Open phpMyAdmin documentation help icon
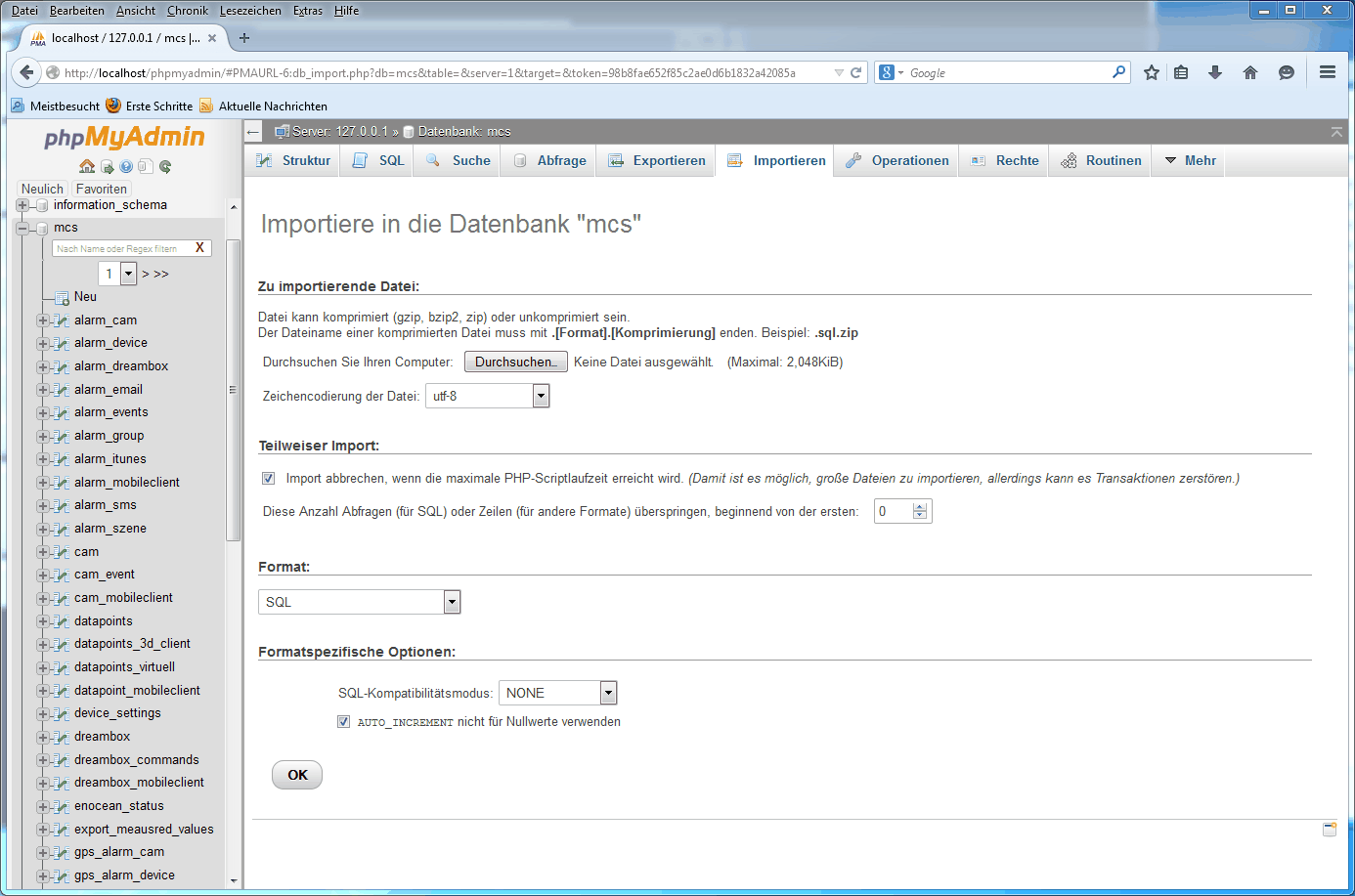Image resolution: width=1355 pixels, height=896 pixels. [x=126, y=167]
